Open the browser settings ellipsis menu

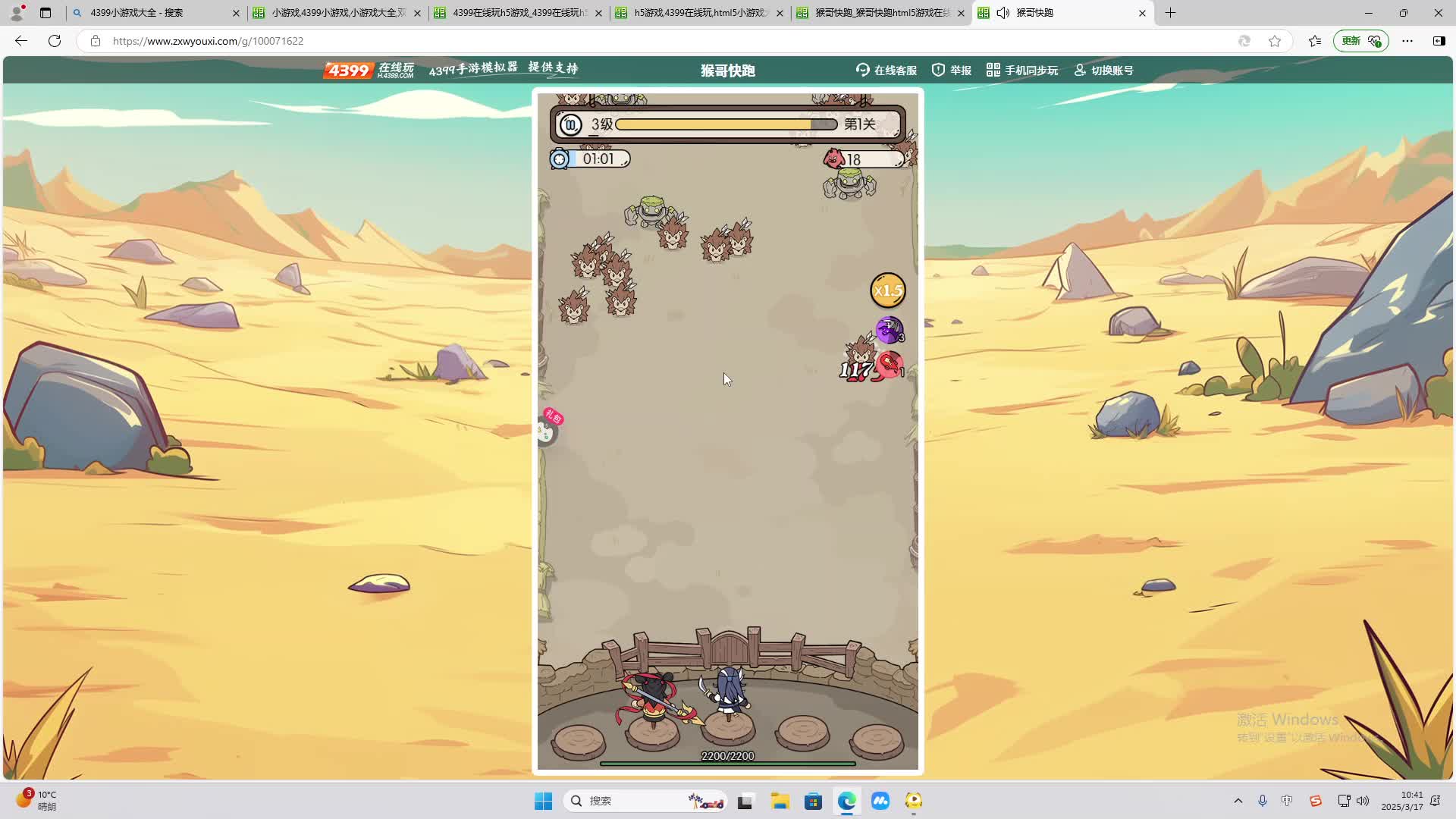[1407, 41]
